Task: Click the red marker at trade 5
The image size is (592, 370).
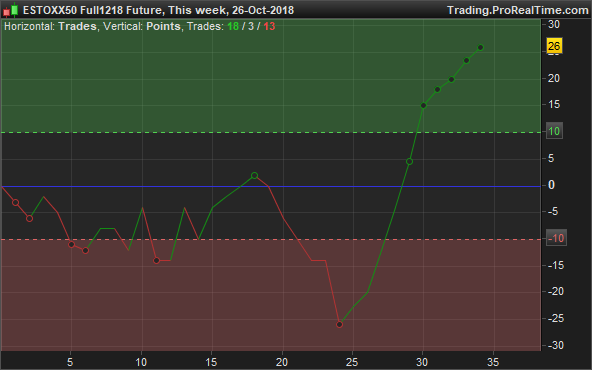Action: click(x=71, y=245)
